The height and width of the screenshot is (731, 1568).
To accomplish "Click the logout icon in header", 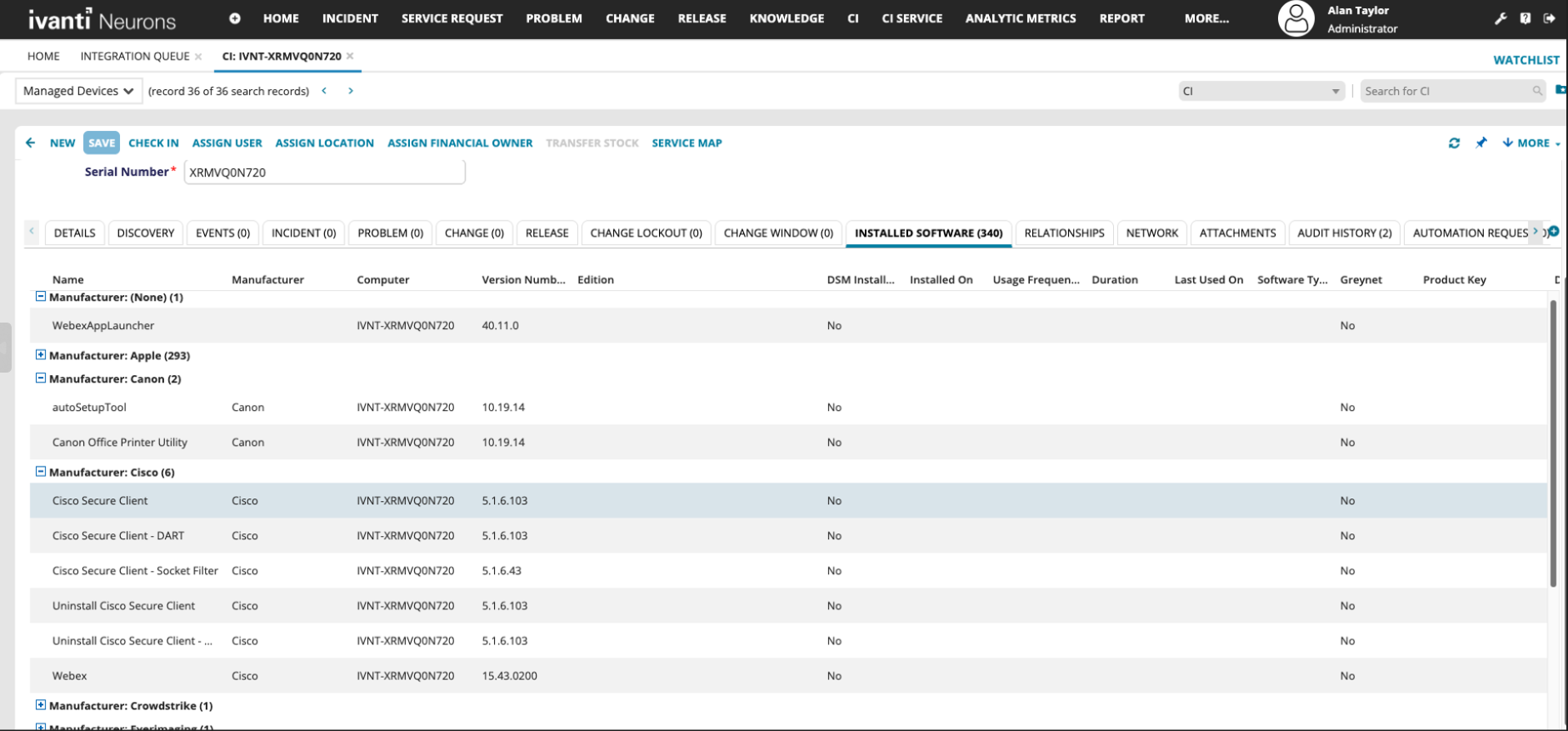I will [x=1549, y=18].
